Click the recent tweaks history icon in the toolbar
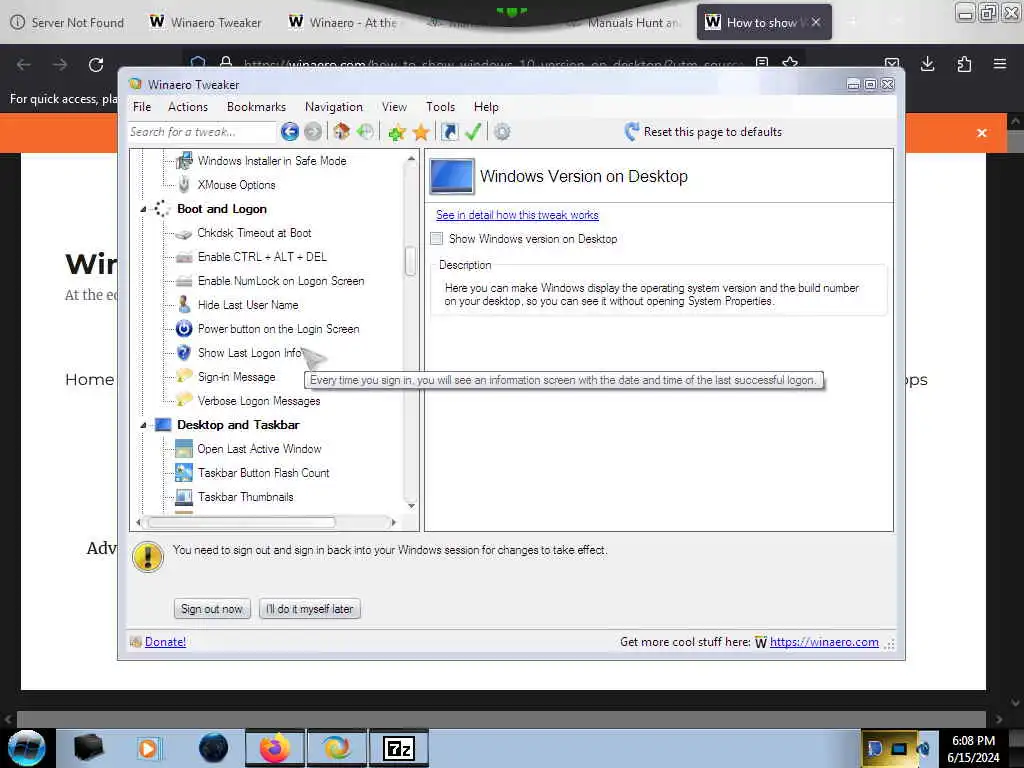1024x768 pixels. pyautogui.click(x=366, y=132)
